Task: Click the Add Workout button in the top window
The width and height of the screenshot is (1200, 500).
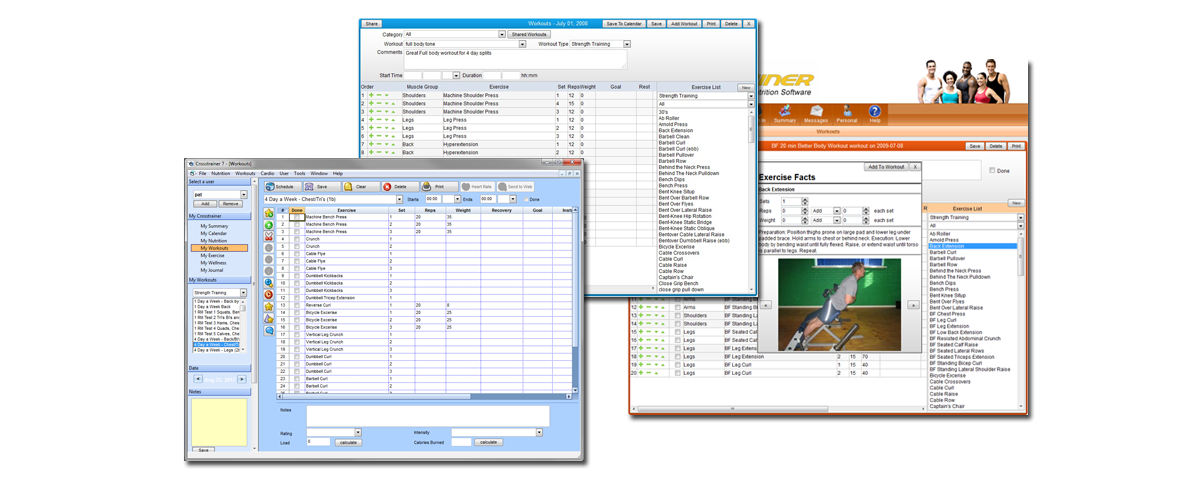Action: point(684,23)
